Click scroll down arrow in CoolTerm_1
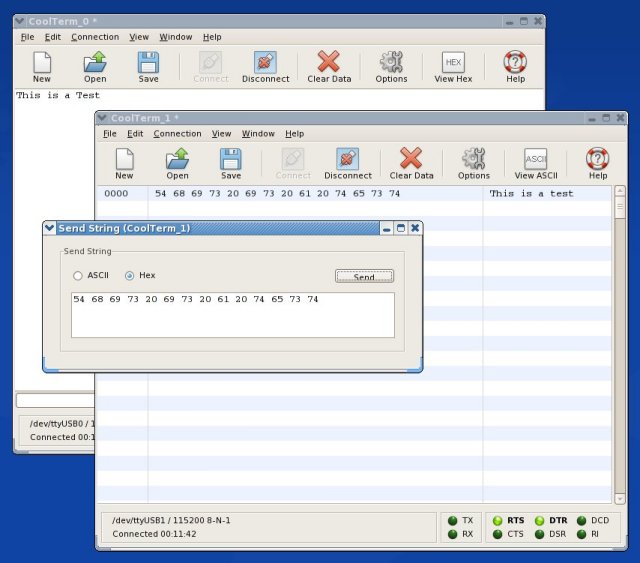This screenshot has width=640, height=563. tap(620, 498)
